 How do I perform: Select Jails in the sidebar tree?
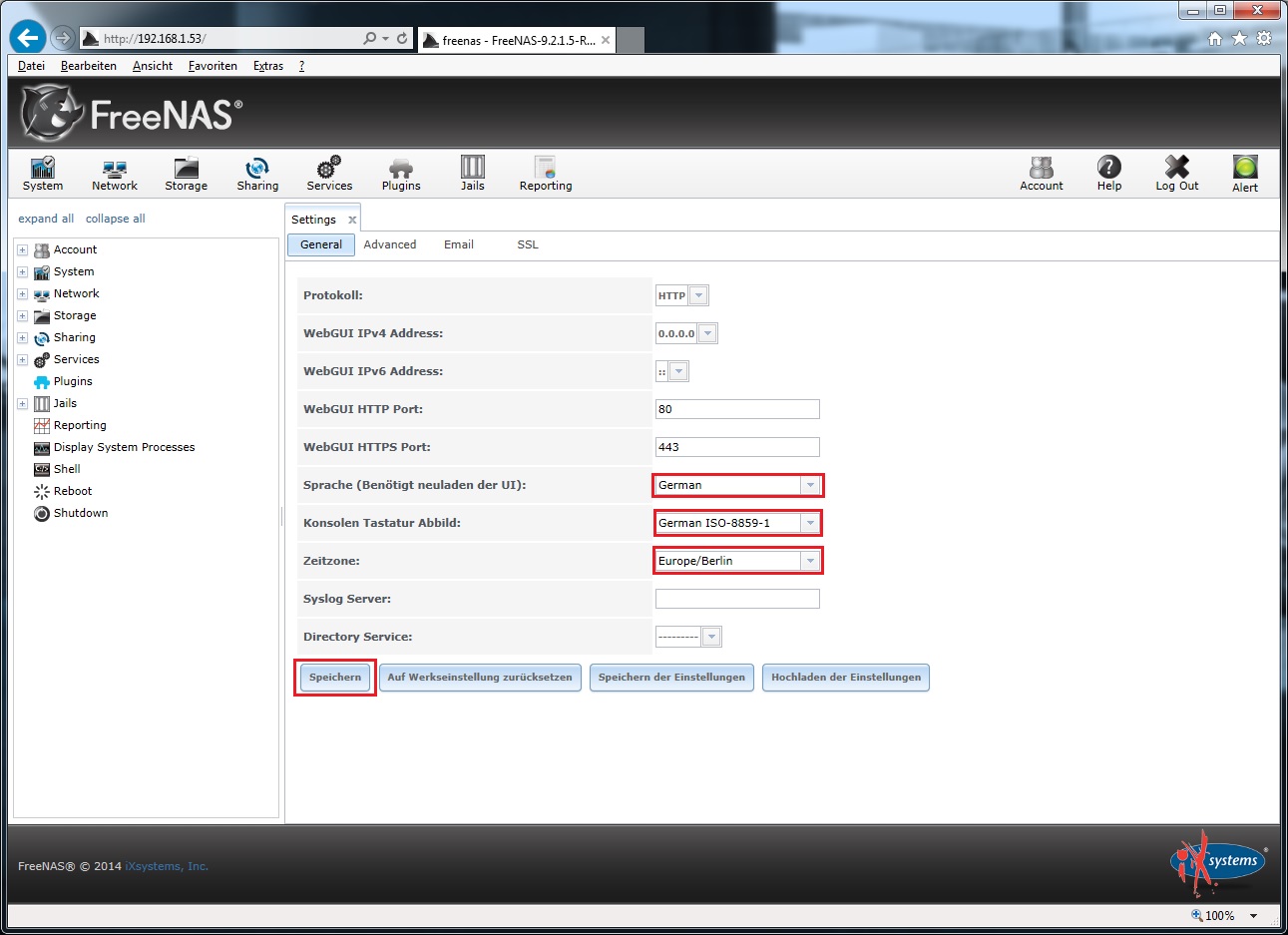[x=65, y=403]
